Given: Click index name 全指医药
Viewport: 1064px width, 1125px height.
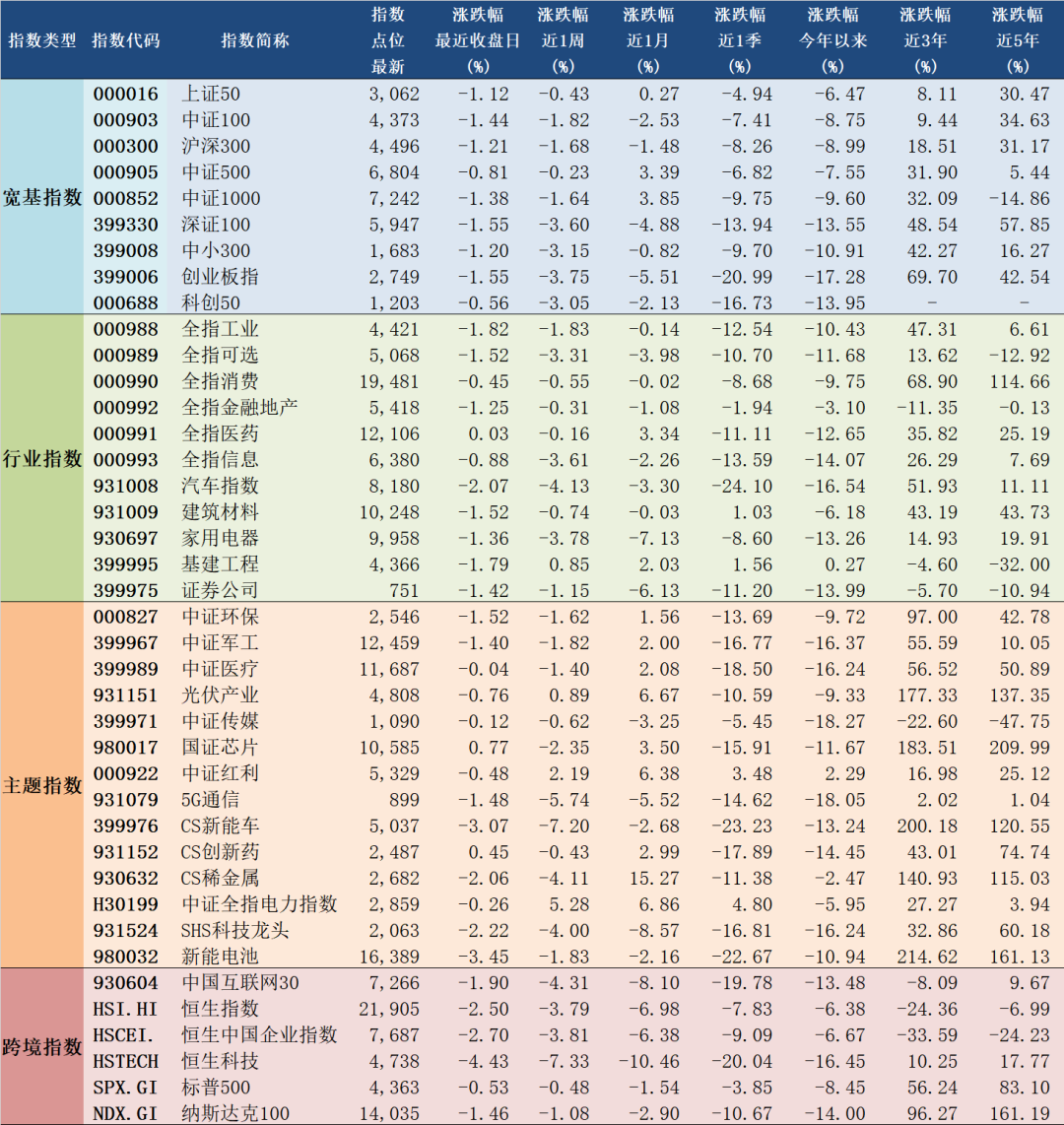Looking at the screenshot, I should pyautogui.click(x=221, y=434).
